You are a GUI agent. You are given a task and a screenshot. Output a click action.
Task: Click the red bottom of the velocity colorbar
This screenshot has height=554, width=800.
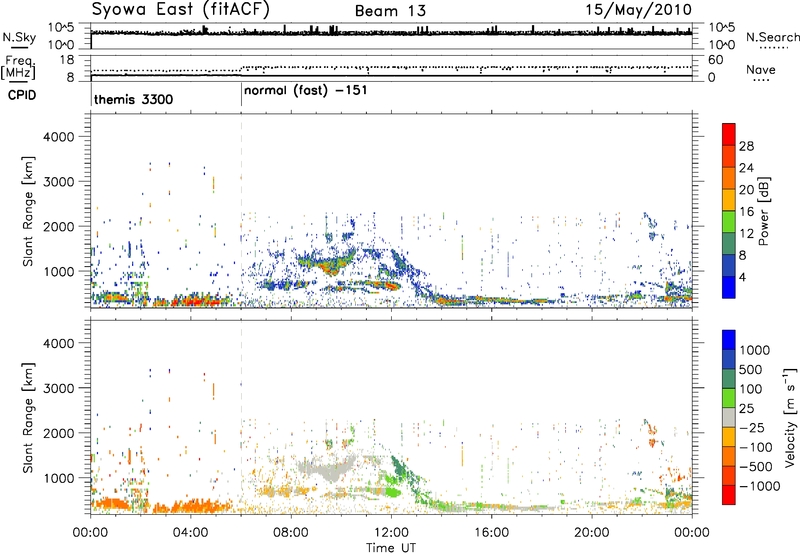(729, 495)
